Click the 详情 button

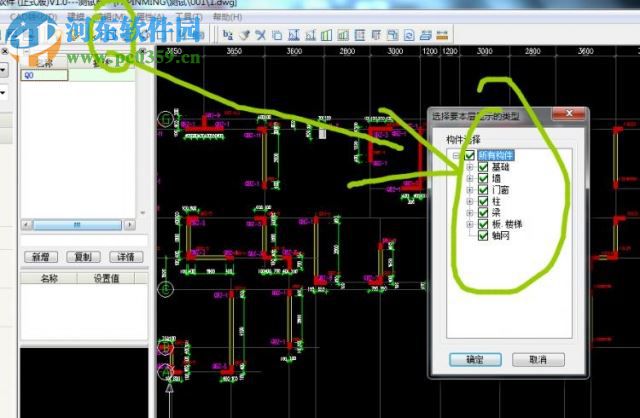coord(126,257)
